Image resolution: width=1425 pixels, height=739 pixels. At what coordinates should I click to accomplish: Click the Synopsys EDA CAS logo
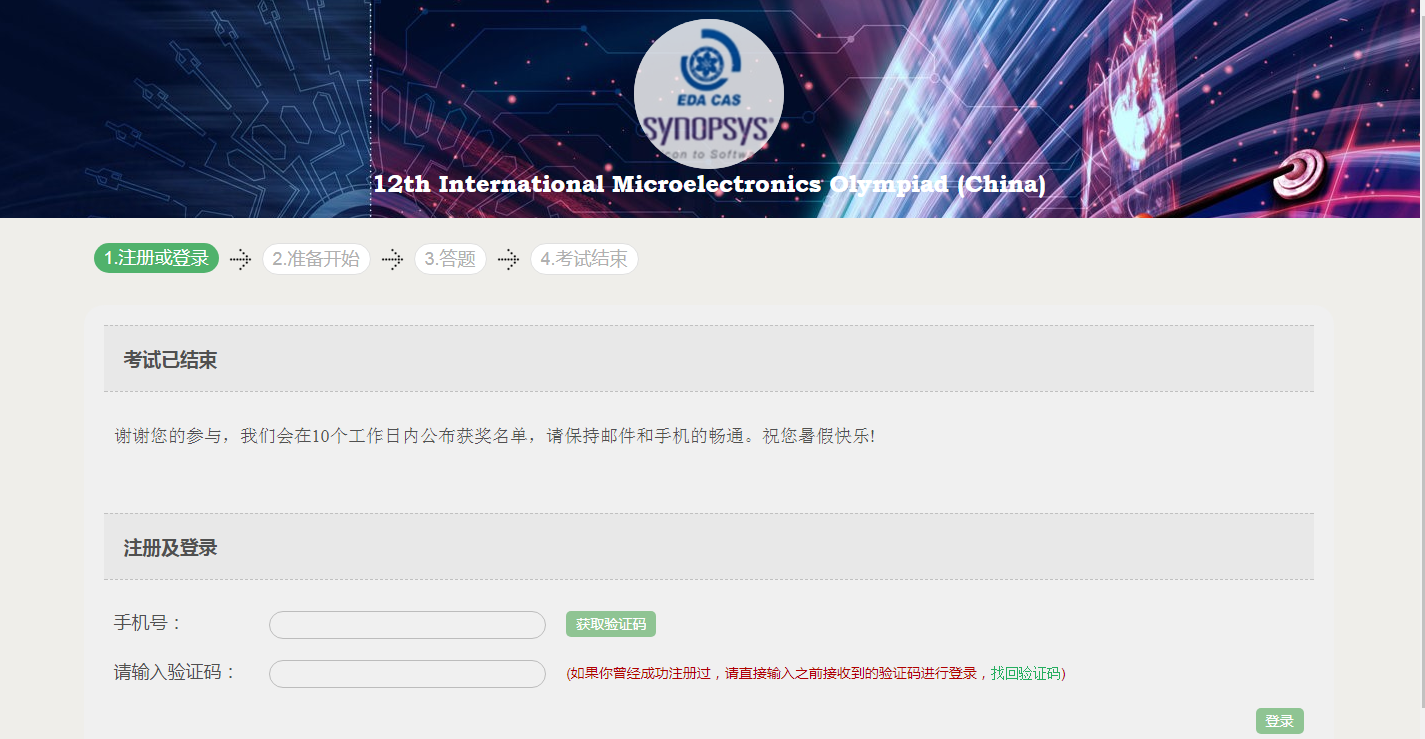708,94
